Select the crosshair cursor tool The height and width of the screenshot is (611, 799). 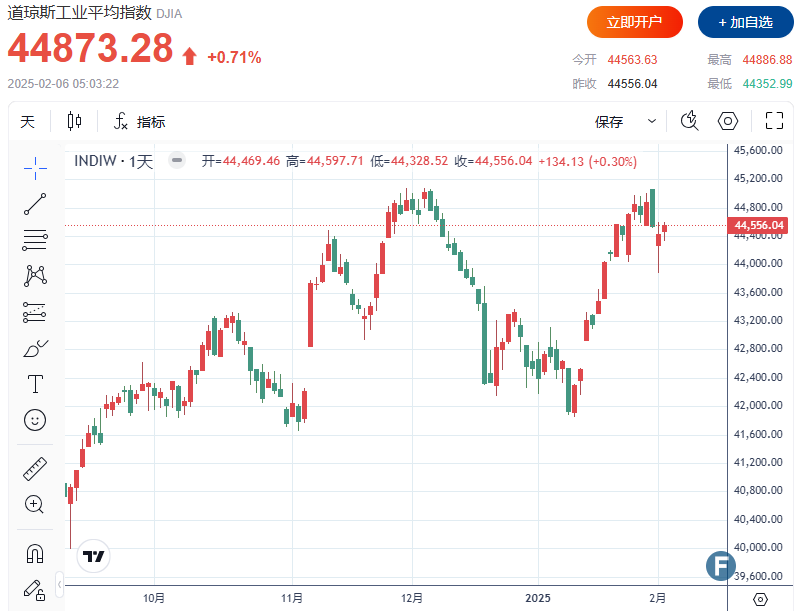pyautogui.click(x=35, y=167)
